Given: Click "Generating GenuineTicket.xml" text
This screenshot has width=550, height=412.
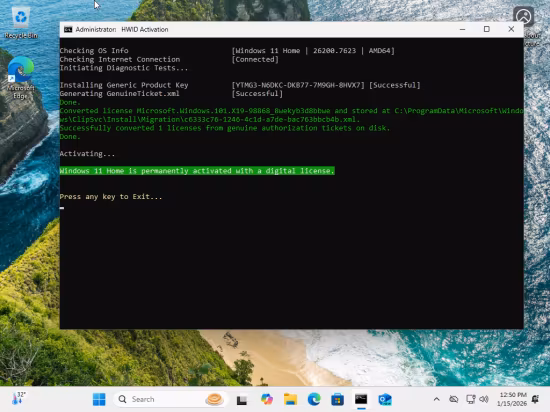Looking at the screenshot, I should pyautogui.click(x=120, y=94).
